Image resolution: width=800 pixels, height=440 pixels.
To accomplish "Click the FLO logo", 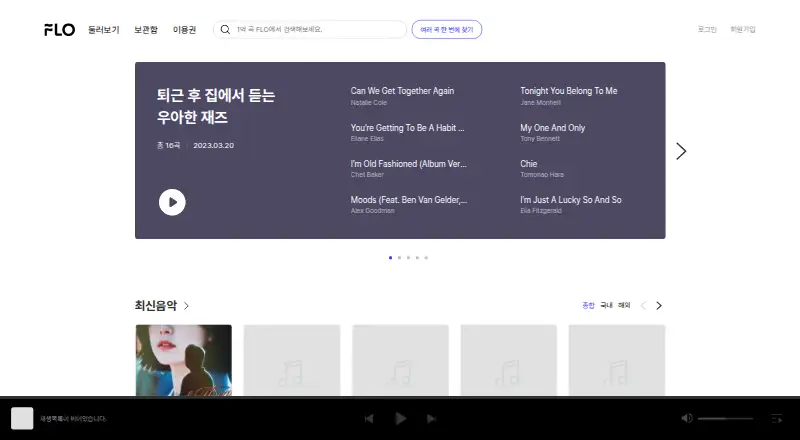I will 60,30.
